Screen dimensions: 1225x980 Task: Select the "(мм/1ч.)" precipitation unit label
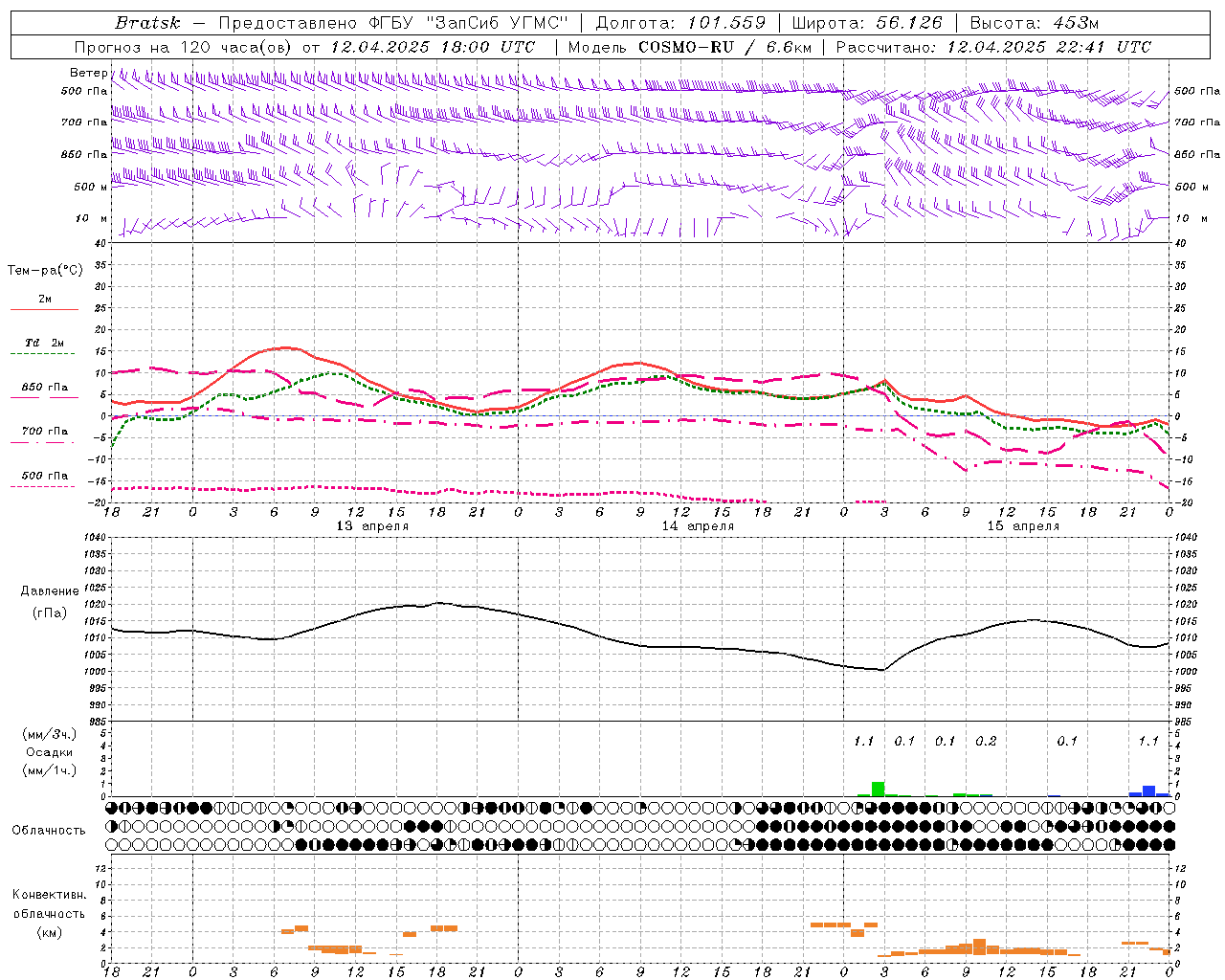tap(50, 770)
